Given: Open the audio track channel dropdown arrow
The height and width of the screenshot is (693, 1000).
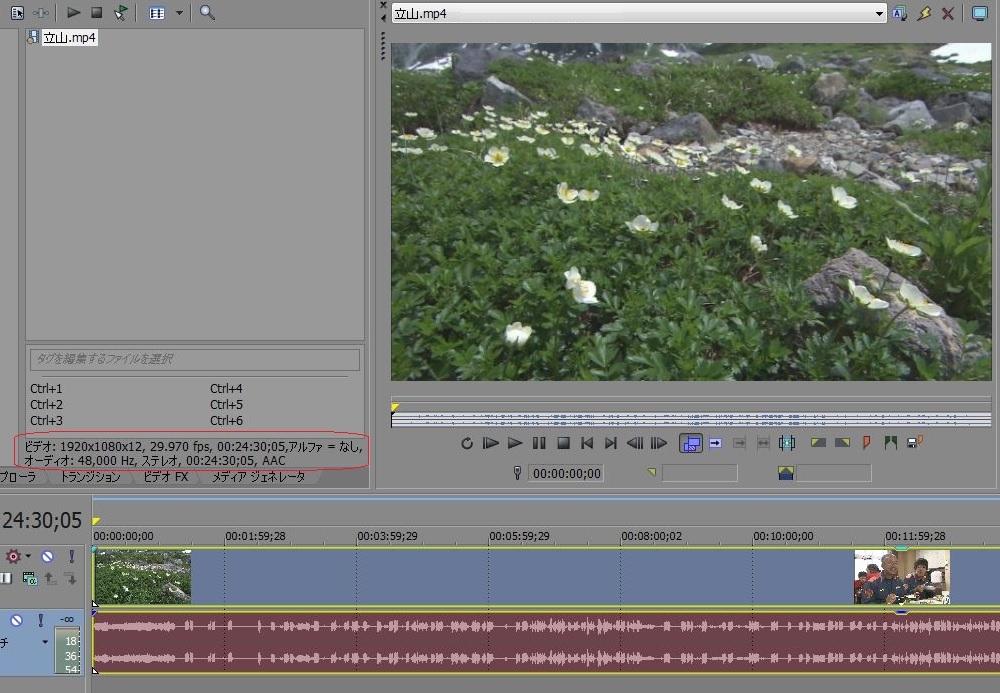Looking at the screenshot, I should pos(44,641).
